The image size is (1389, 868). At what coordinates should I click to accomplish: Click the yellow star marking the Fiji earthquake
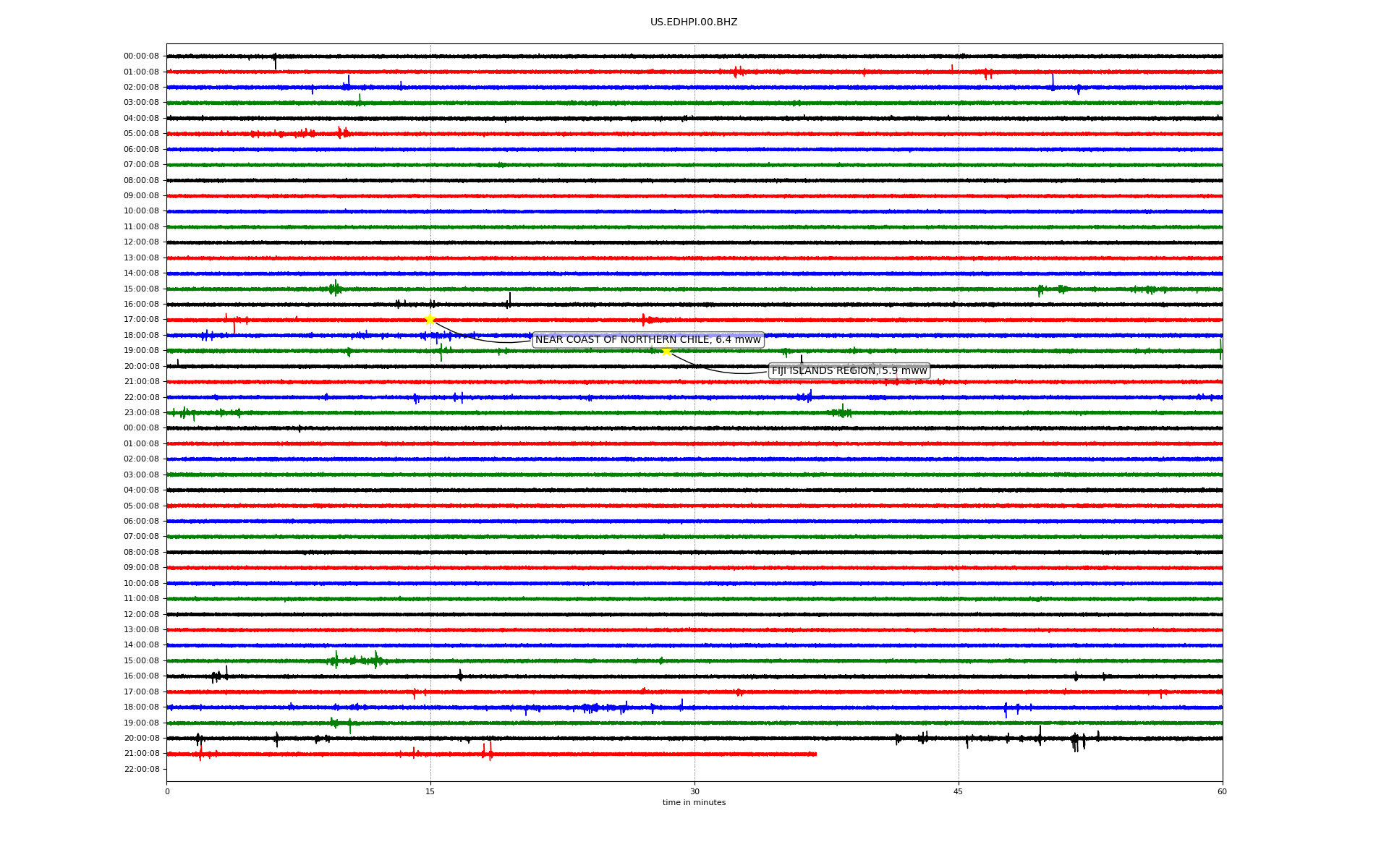point(666,351)
